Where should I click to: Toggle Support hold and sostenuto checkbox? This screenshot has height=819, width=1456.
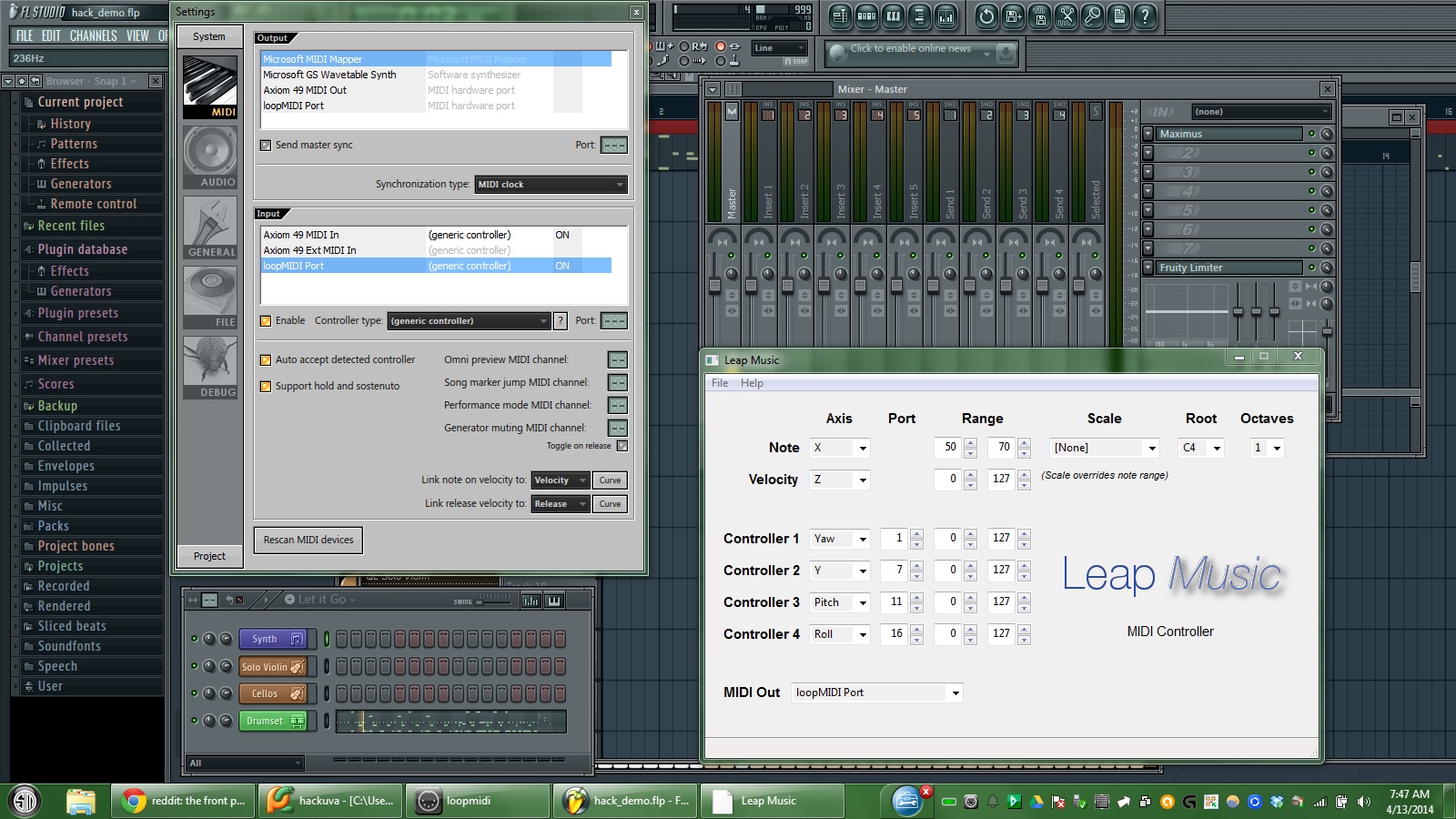click(266, 387)
